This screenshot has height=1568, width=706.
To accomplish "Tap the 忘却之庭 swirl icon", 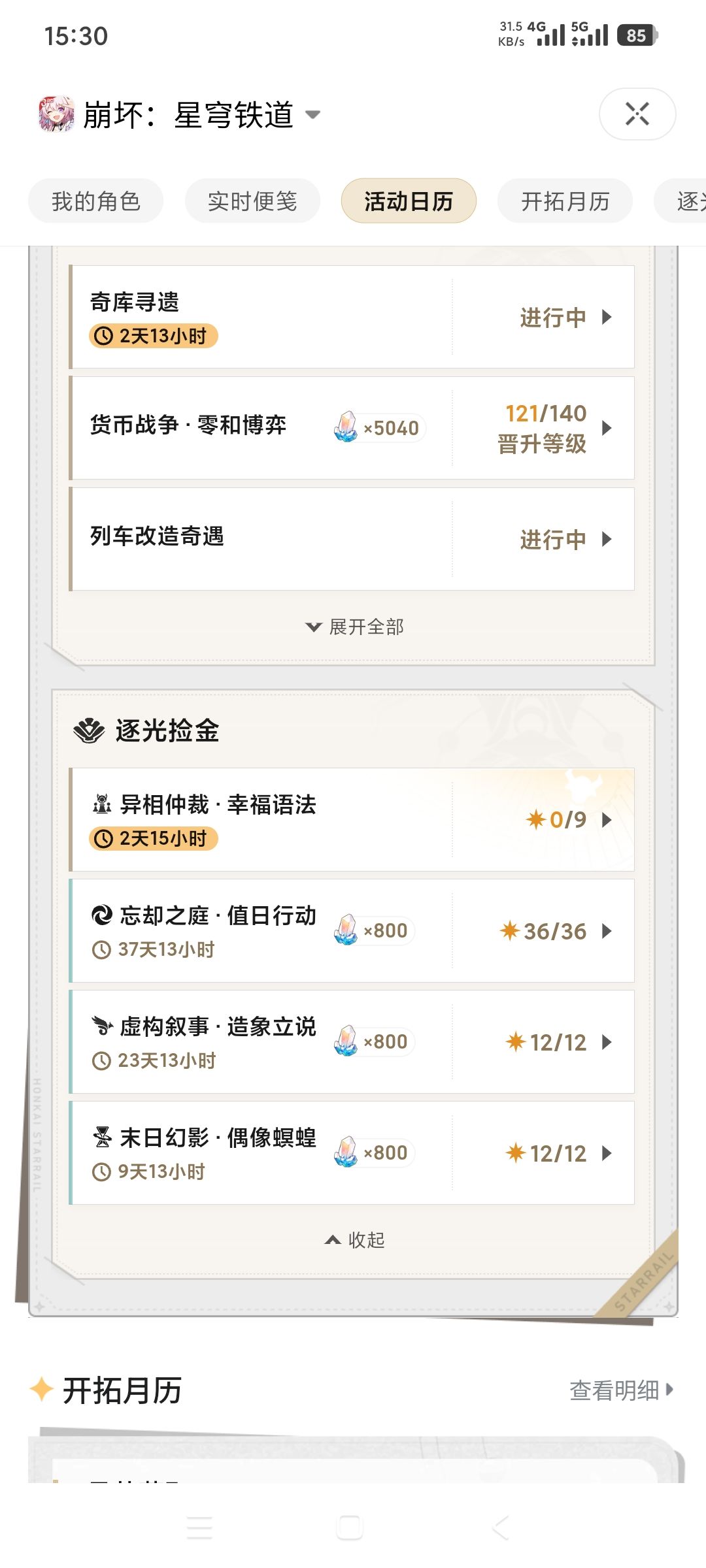I will click(102, 915).
